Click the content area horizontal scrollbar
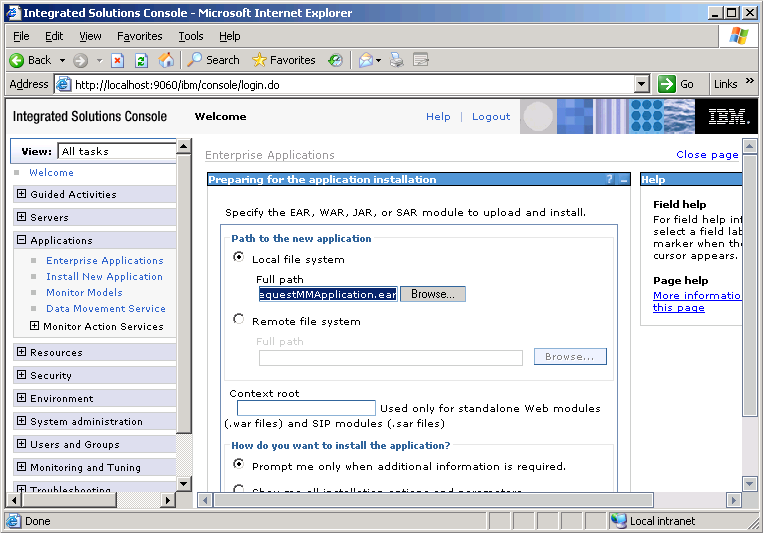This screenshot has width=763, height=533. (434, 500)
